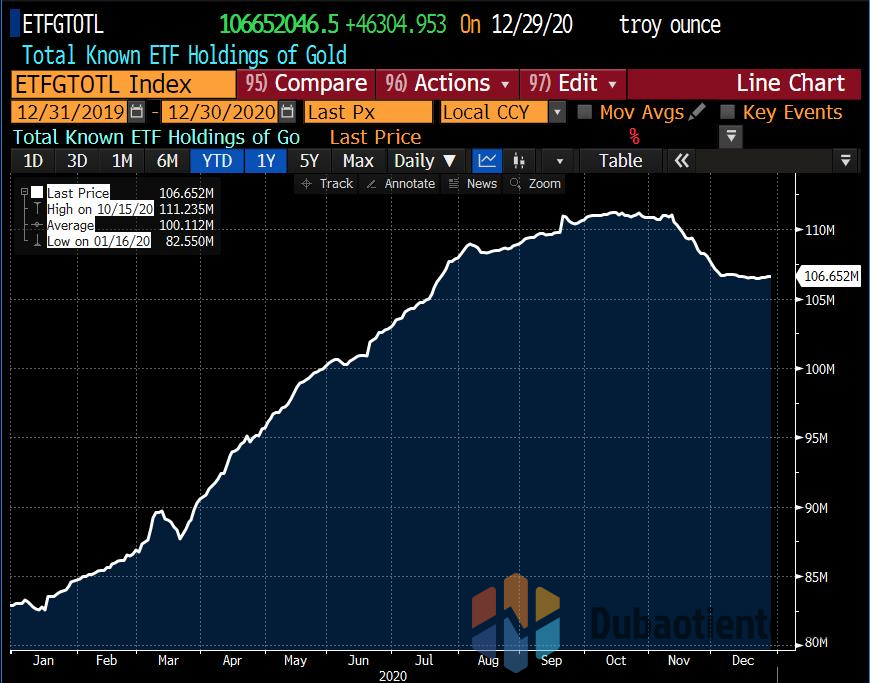Click the red percent symbol
Image resolution: width=870 pixels, height=683 pixels.
point(634,136)
